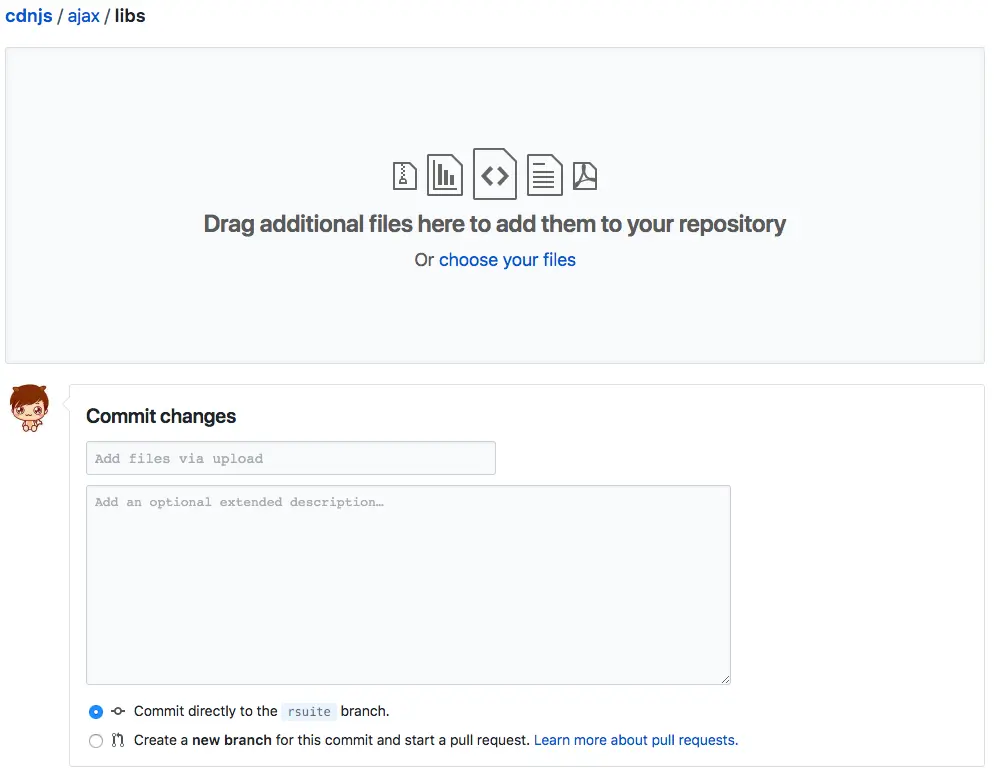Click the libs breadcrumb text
The width and height of the screenshot is (994, 774).
click(x=130, y=16)
